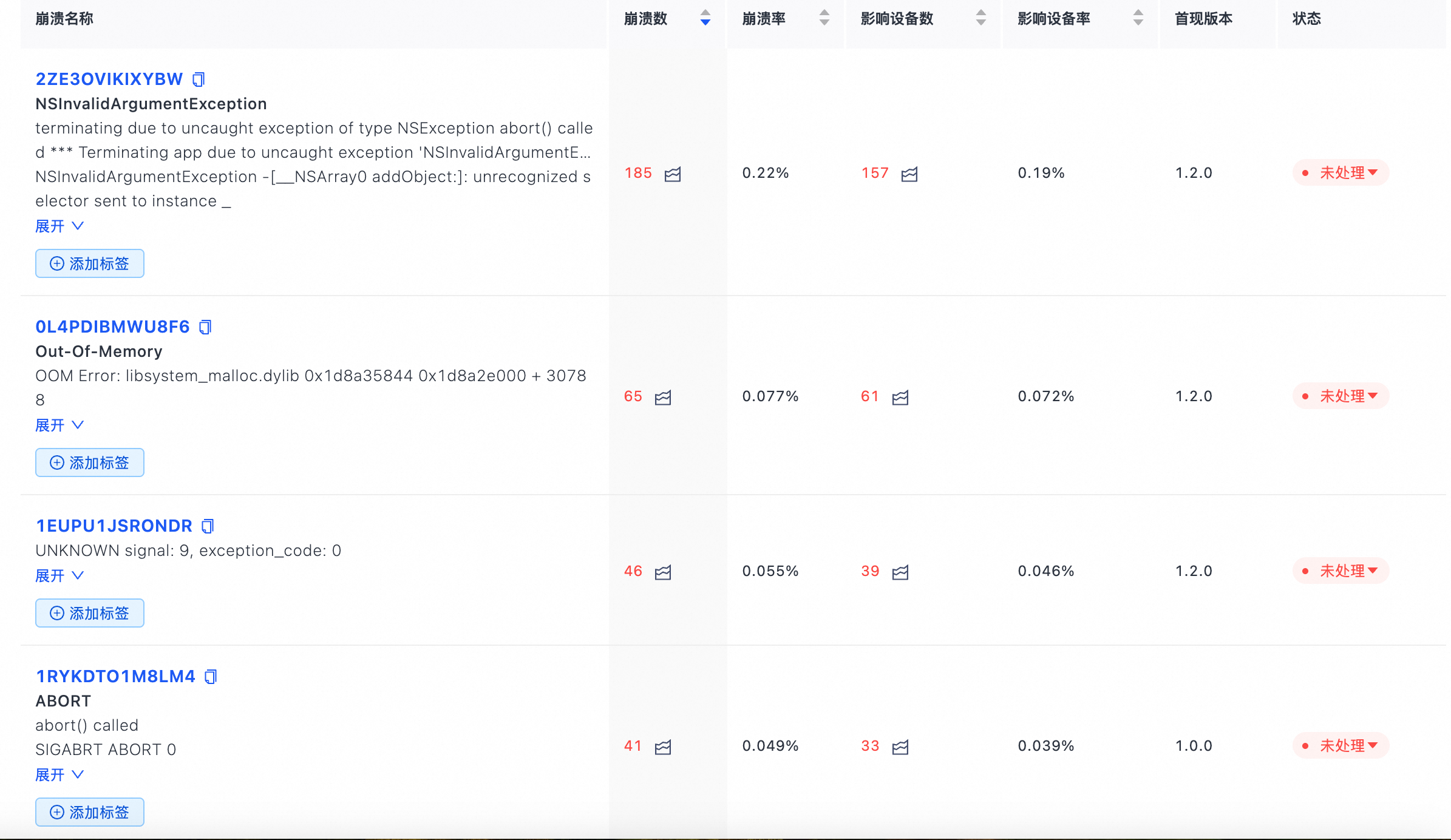The width and height of the screenshot is (1451, 840).
Task: Sort by 崩溃数 column
Action: pos(705,18)
